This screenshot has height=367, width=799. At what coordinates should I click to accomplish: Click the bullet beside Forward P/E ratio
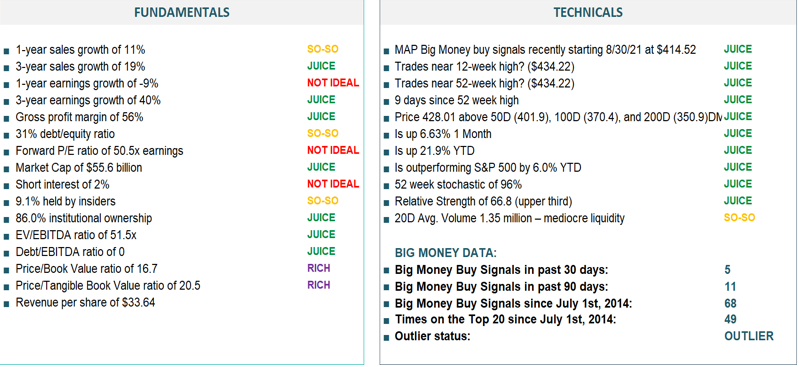[6, 152]
